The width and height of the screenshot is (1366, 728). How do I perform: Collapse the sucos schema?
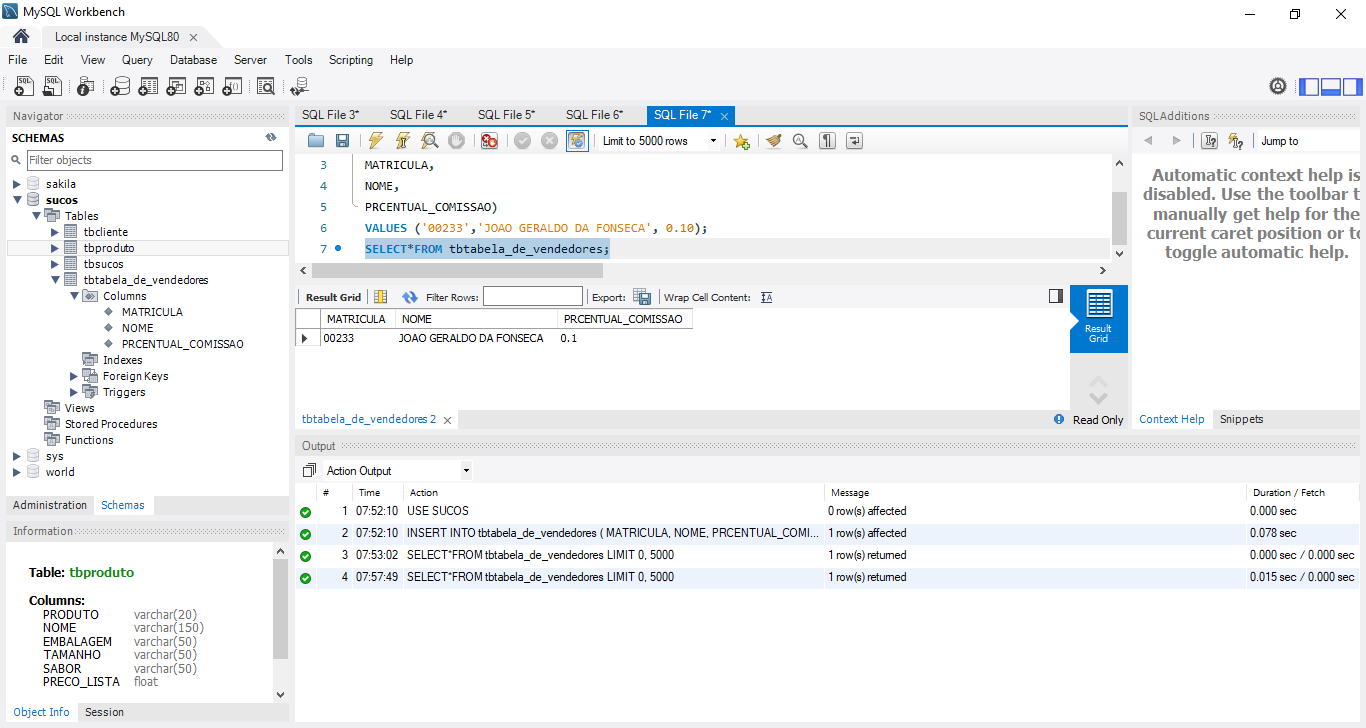pos(16,200)
